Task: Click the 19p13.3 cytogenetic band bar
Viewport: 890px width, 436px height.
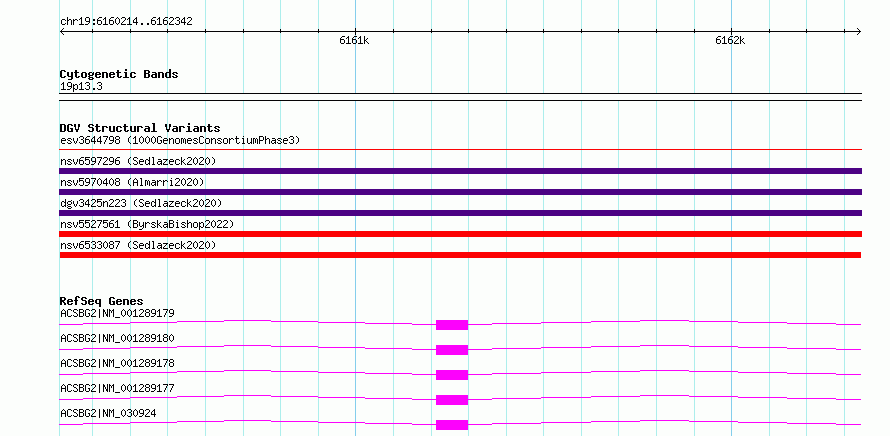Action: (460, 97)
